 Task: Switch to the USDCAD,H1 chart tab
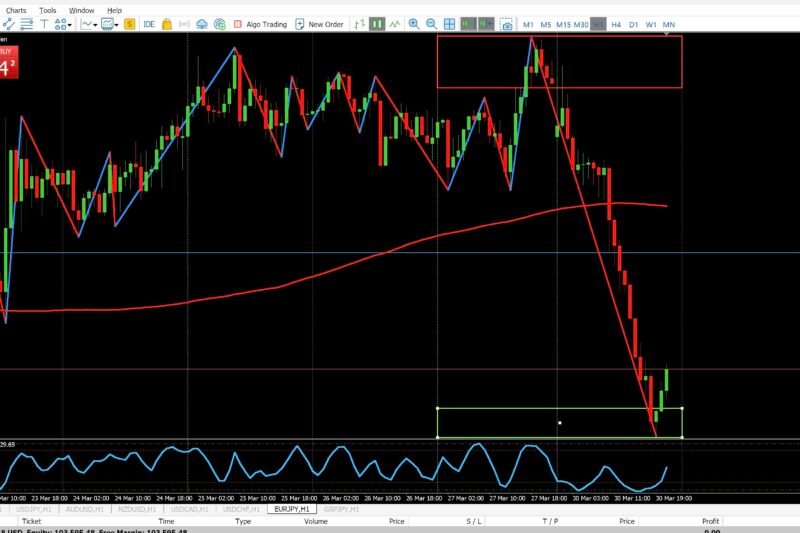pos(189,509)
